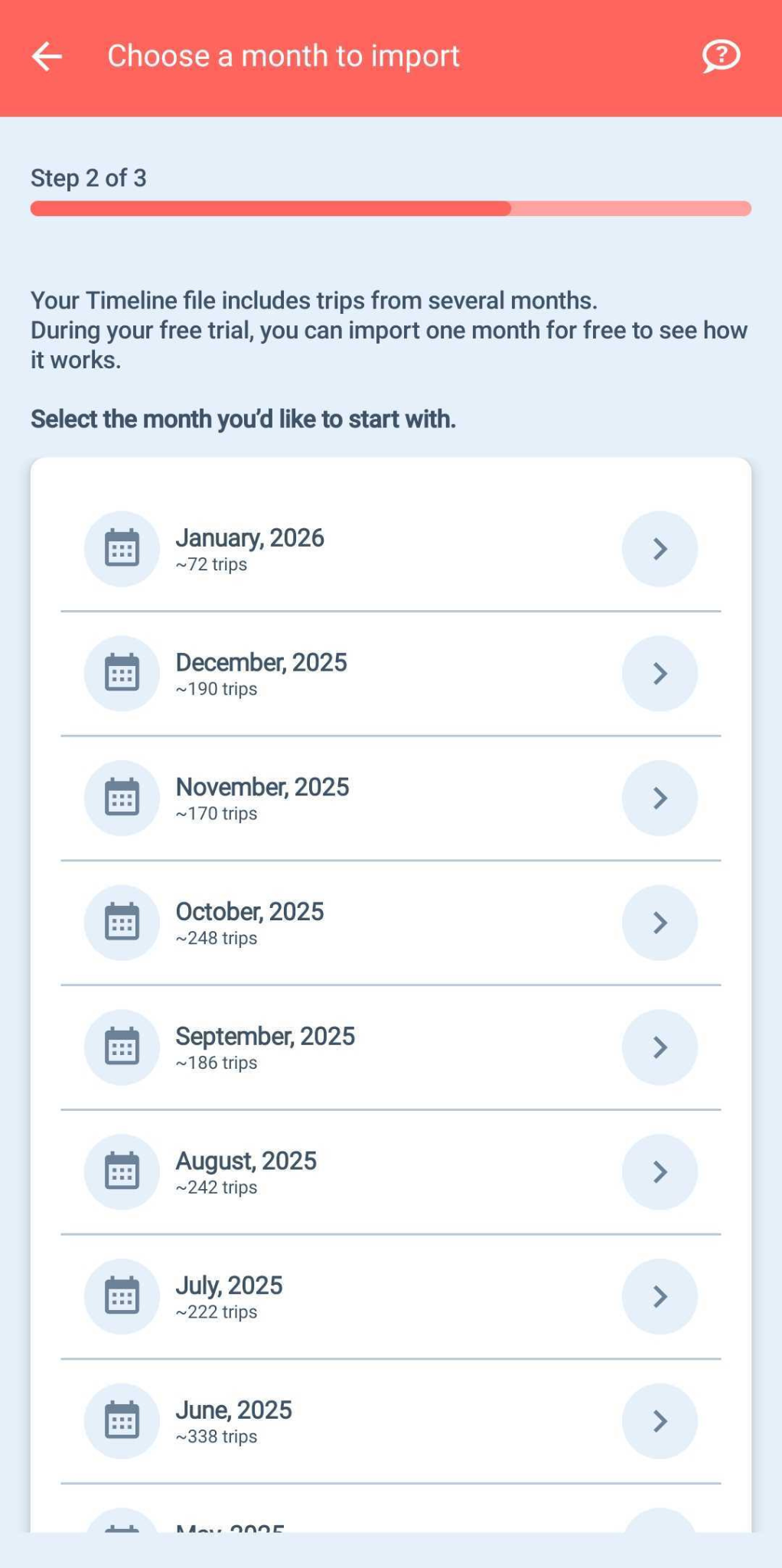Open the chevron for June, 2025
The width and height of the screenshot is (782, 1568).
(x=660, y=1421)
